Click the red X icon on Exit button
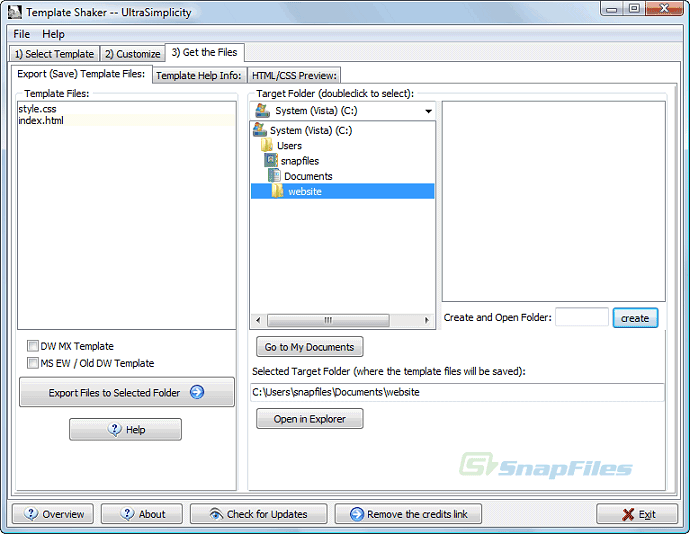Screen dimensions: 690x534 628,514
